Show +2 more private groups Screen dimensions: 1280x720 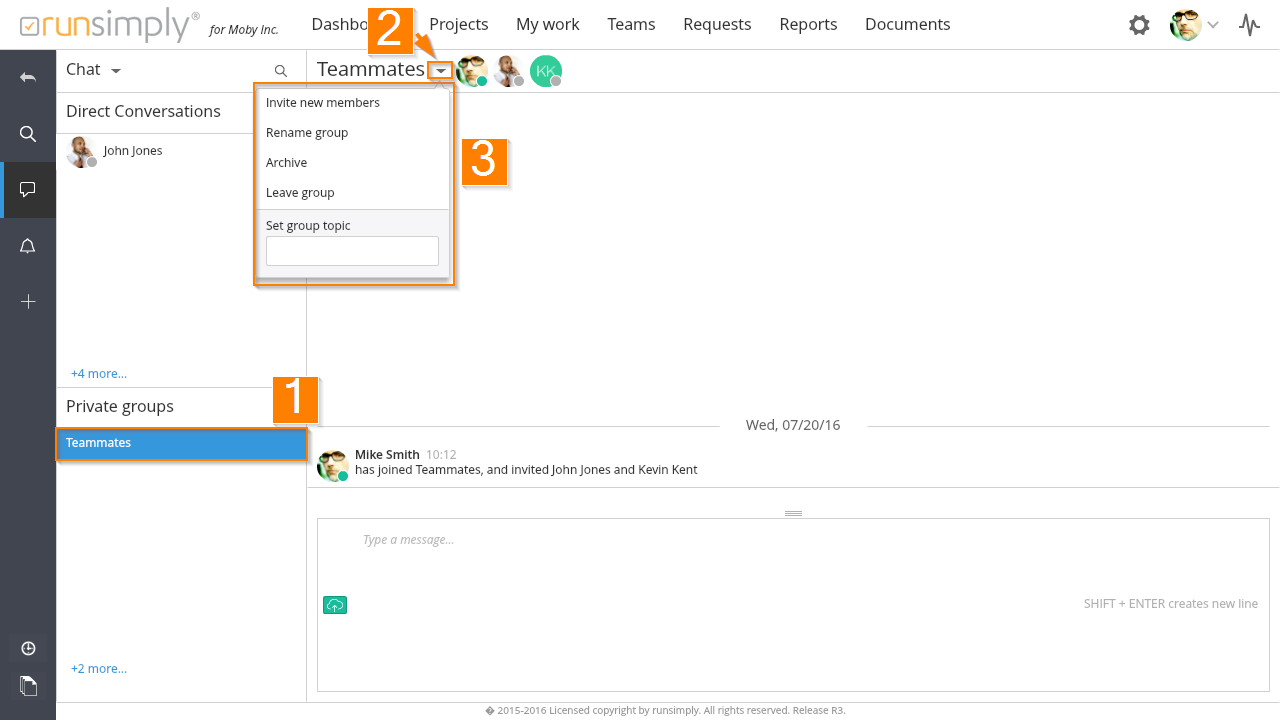point(99,669)
